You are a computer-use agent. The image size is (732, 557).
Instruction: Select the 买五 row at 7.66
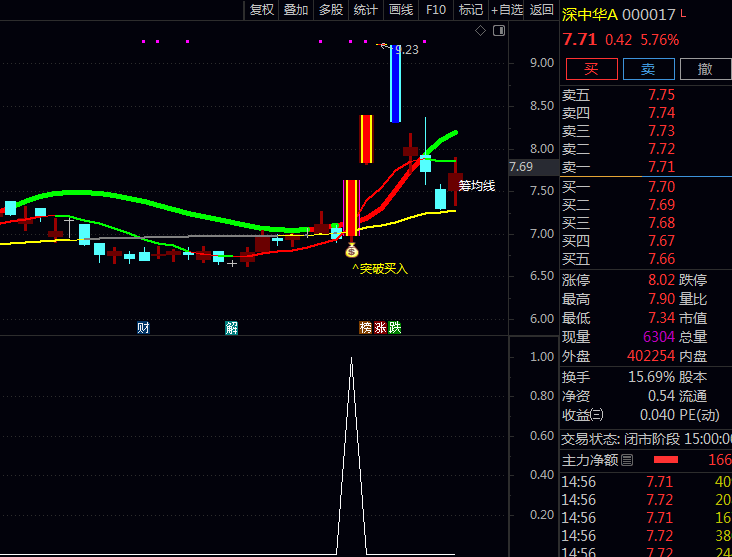646,259
